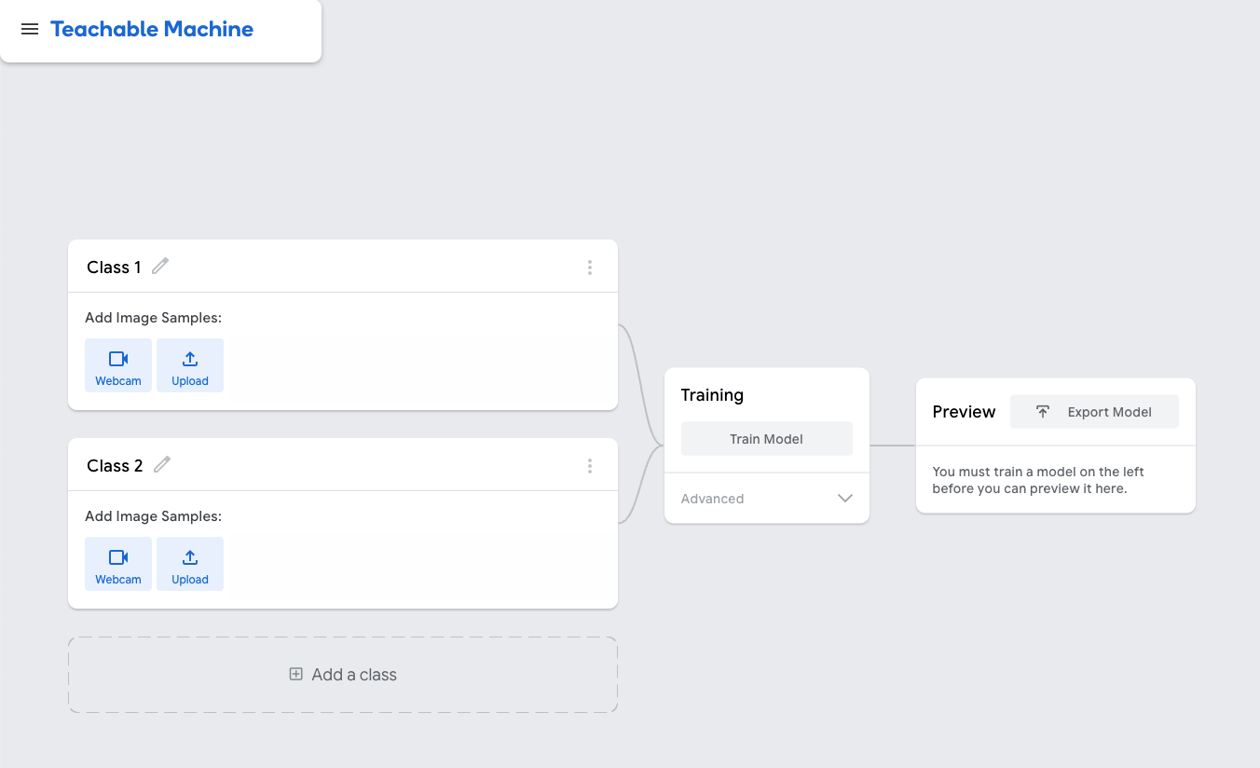Click the Teachable Machine logo
This screenshot has height=768, width=1260.
[x=152, y=29]
